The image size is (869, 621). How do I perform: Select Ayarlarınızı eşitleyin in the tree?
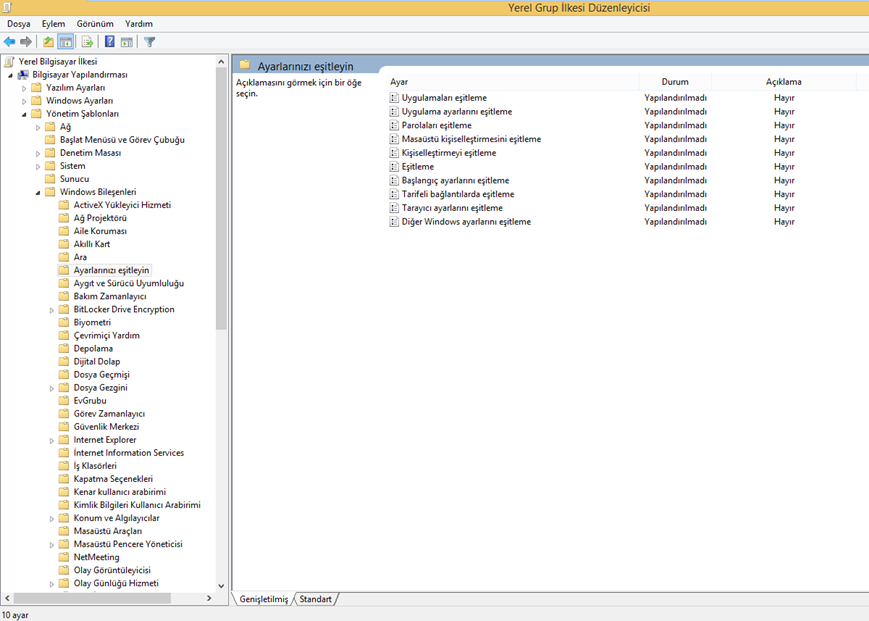click(111, 270)
